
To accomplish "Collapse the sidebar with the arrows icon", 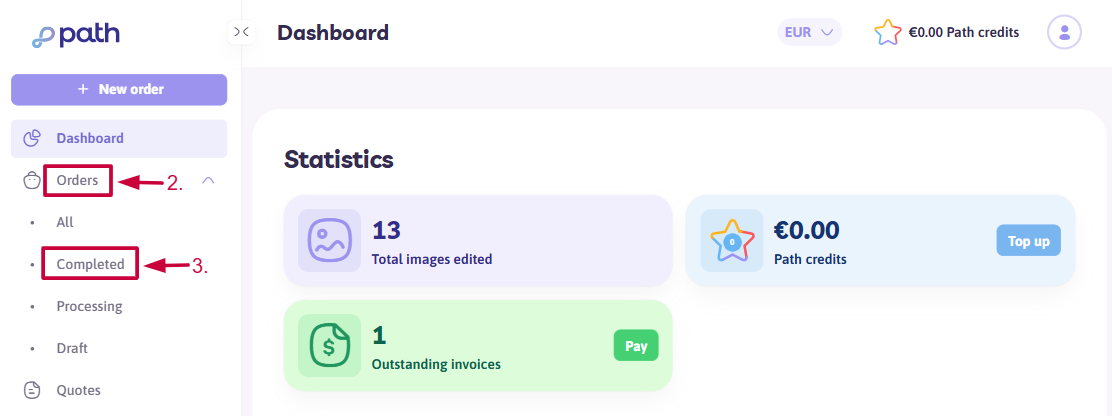I will (x=241, y=32).
